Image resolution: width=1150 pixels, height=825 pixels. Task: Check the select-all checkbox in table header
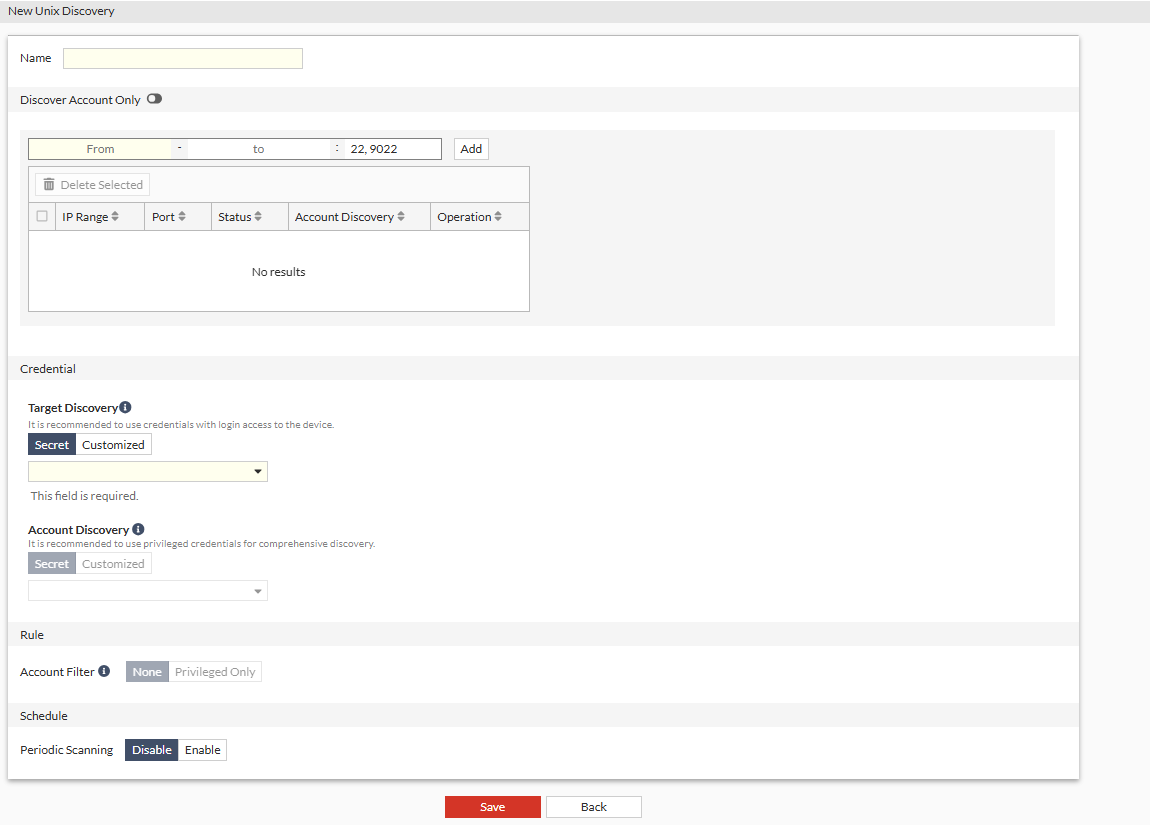coord(41,216)
